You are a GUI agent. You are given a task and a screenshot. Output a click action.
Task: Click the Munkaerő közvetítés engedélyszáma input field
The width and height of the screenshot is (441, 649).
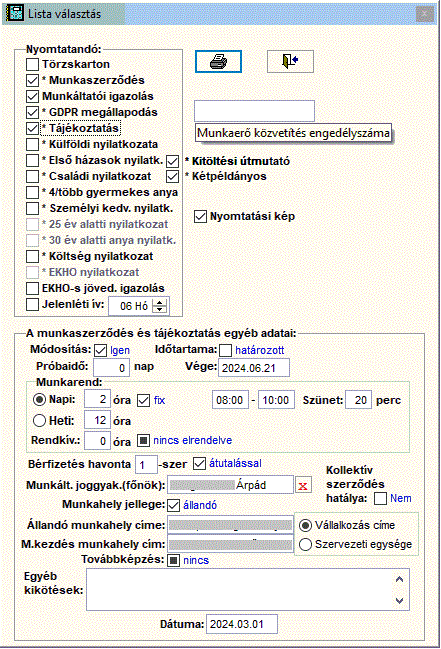(254, 111)
